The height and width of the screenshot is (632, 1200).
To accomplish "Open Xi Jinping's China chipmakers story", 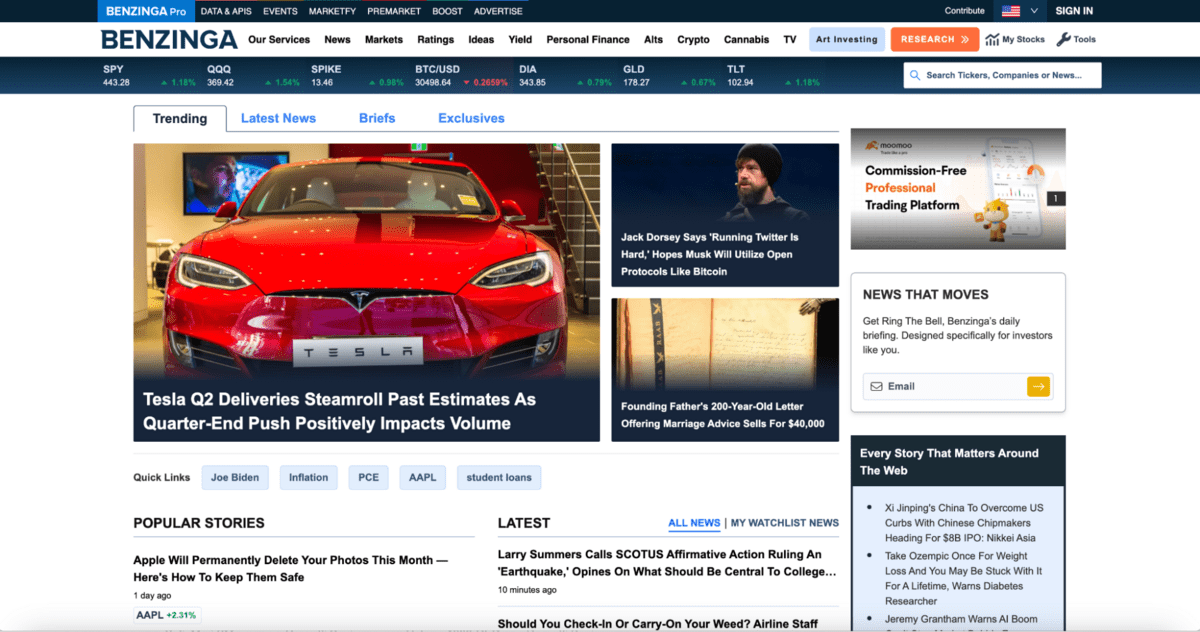I will (964, 523).
